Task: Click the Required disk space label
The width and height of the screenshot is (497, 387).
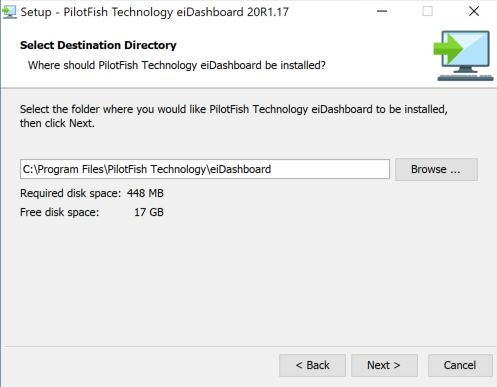Action: click(70, 193)
